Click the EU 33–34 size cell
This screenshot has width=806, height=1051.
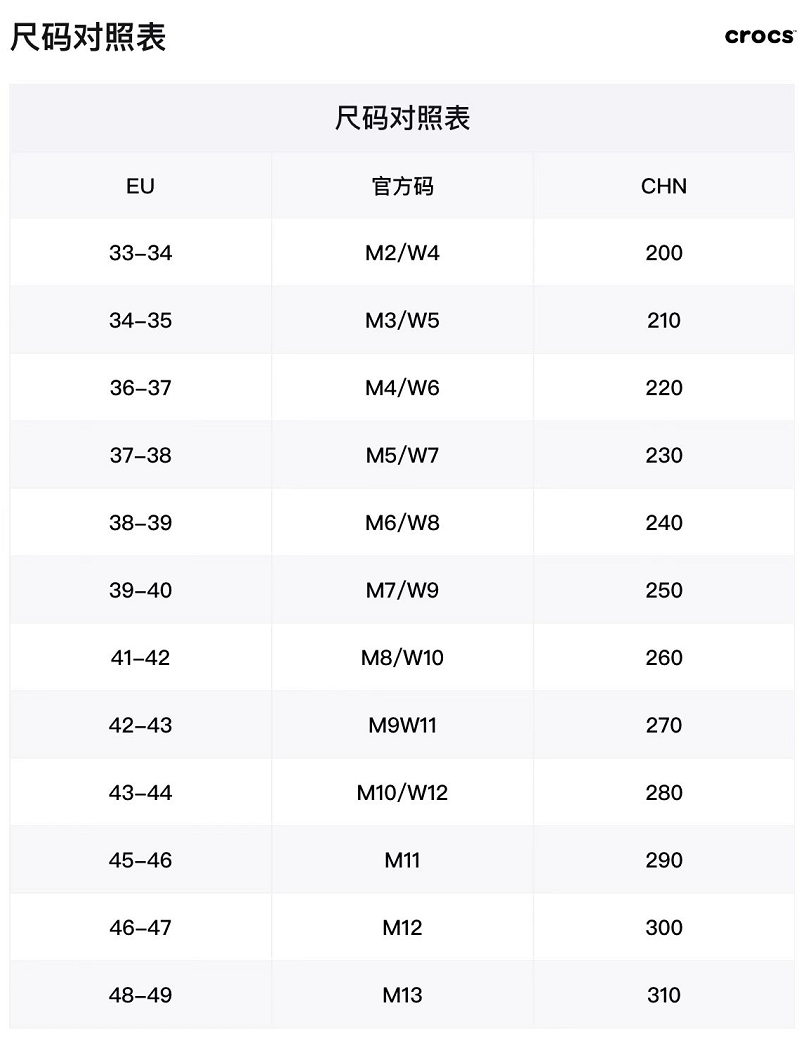(141, 253)
